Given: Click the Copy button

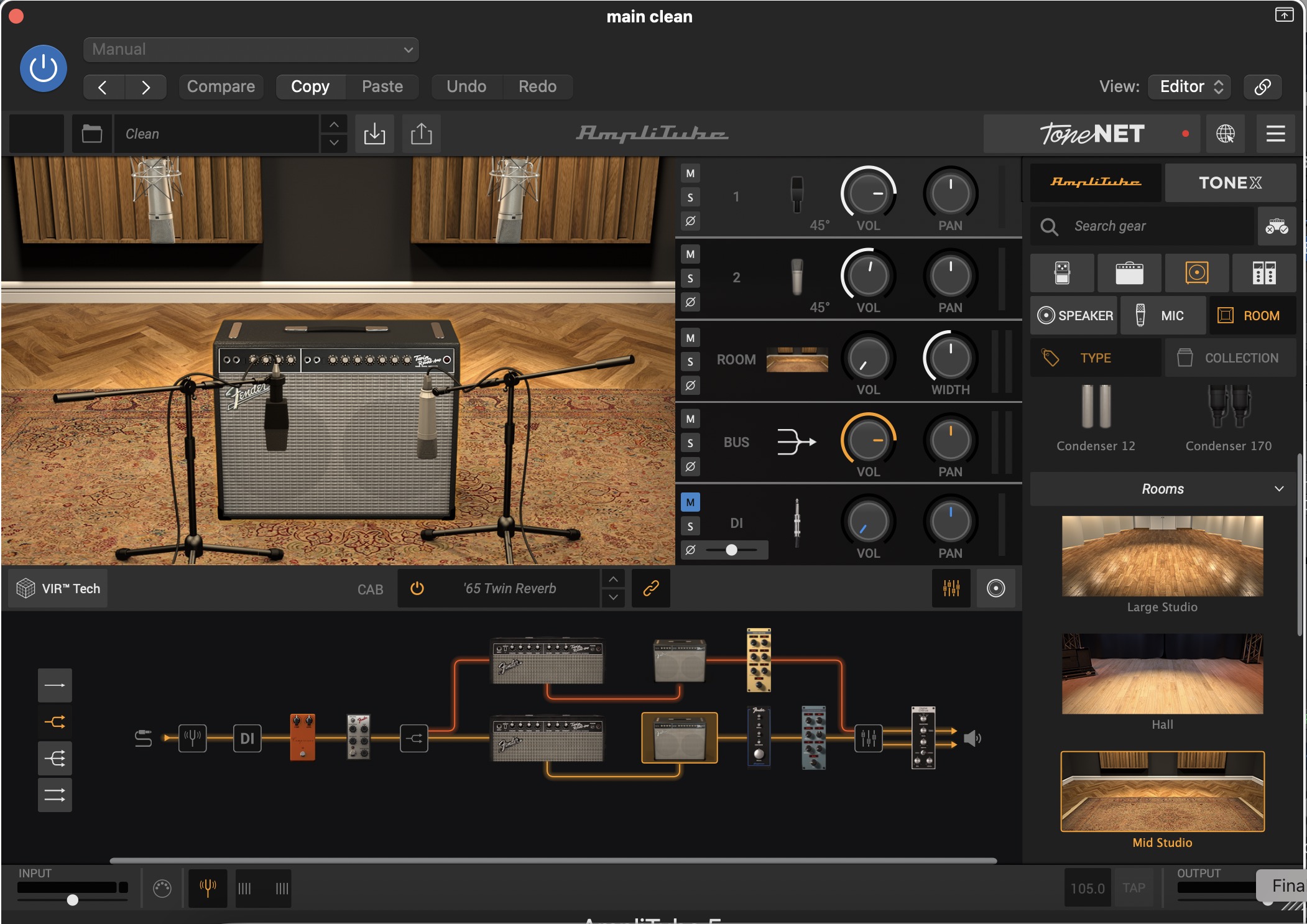Looking at the screenshot, I should [x=310, y=86].
